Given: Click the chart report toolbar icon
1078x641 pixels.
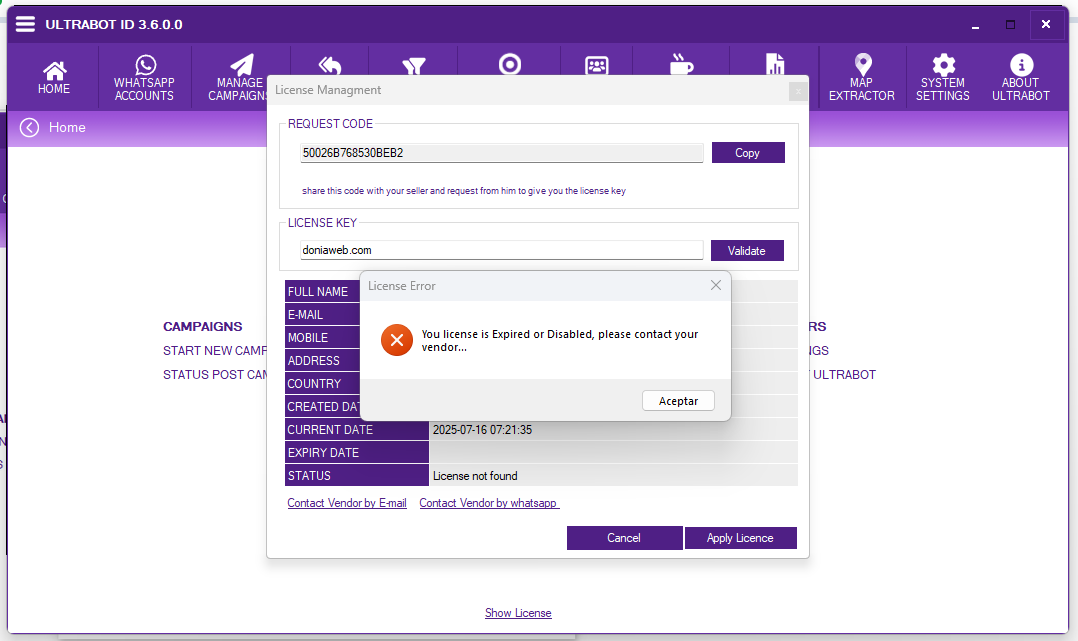Looking at the screenshot, I should coord(775,64).
